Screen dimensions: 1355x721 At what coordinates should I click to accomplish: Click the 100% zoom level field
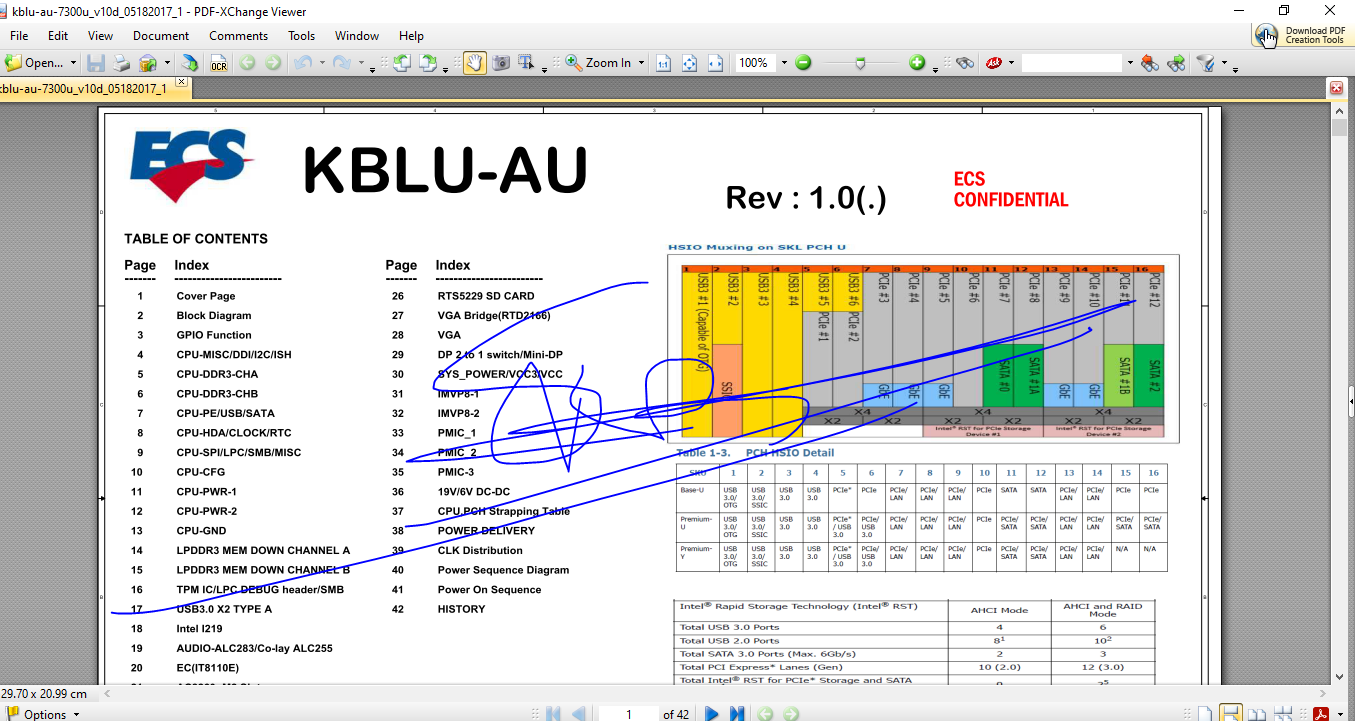coord(756,63)
